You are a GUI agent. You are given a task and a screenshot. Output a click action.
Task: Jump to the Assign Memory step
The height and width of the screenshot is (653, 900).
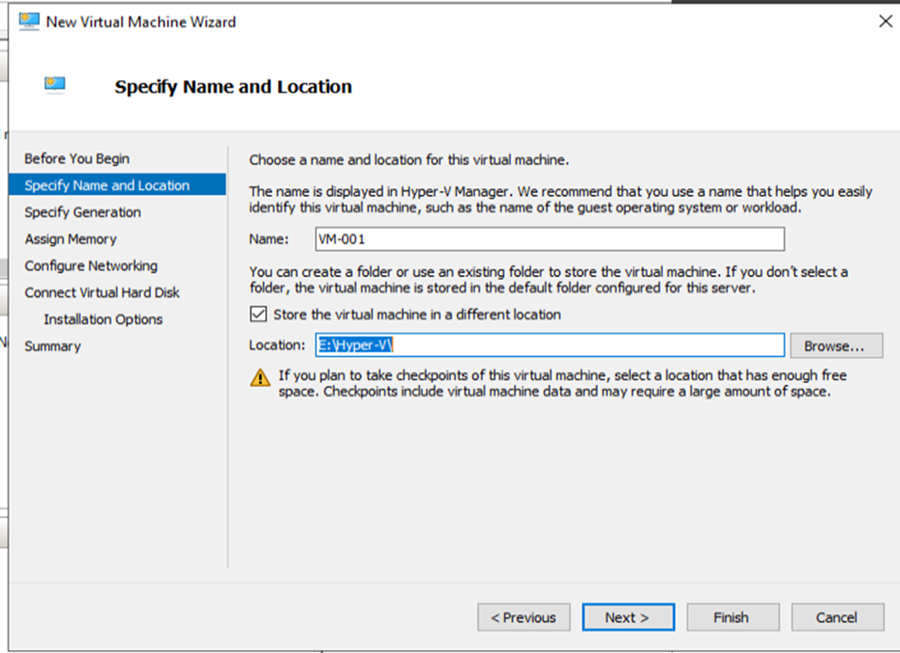tap(71, 239)
